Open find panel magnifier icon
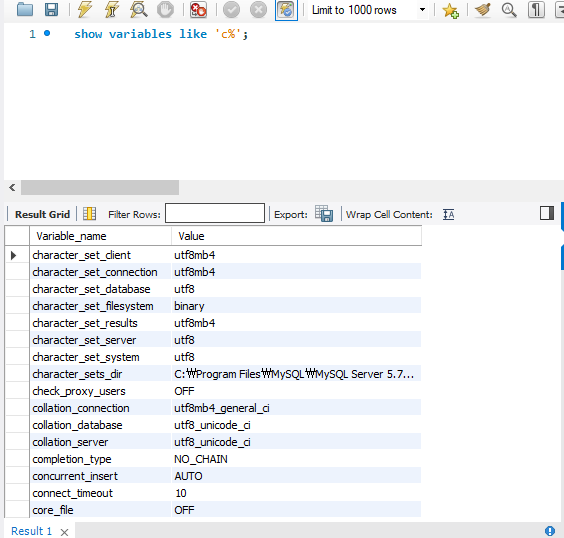The width and height of the screenshot is (564, 538). coord(509,10)
